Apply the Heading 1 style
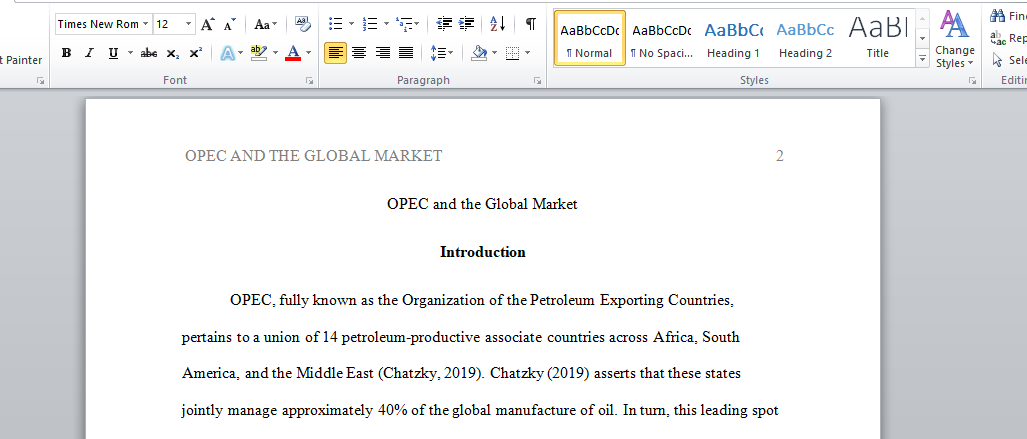1027x439 pixels. pyautogui.click(x=734, y=39)
